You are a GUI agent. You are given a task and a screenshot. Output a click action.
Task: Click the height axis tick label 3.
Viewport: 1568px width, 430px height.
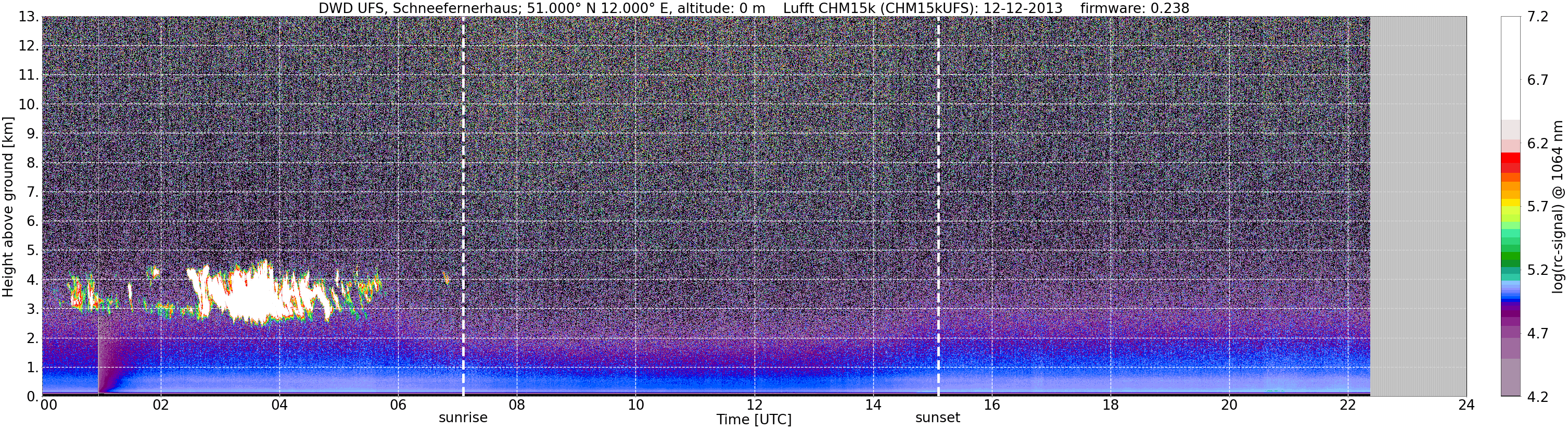pyautogui.click(x=33, y=309)
